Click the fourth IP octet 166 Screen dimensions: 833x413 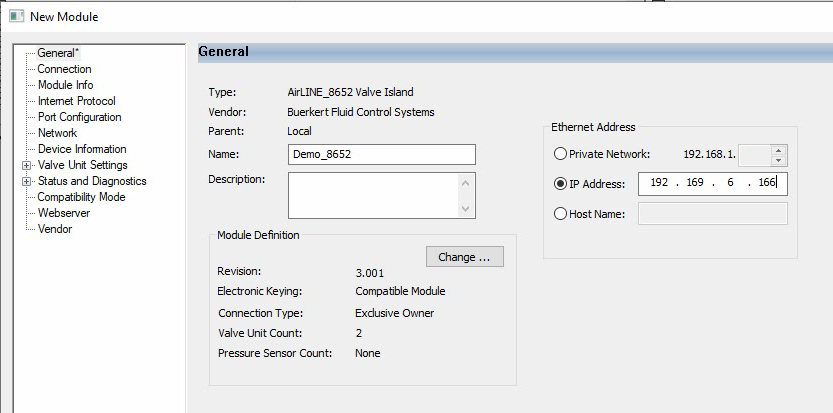click(767, 182)
